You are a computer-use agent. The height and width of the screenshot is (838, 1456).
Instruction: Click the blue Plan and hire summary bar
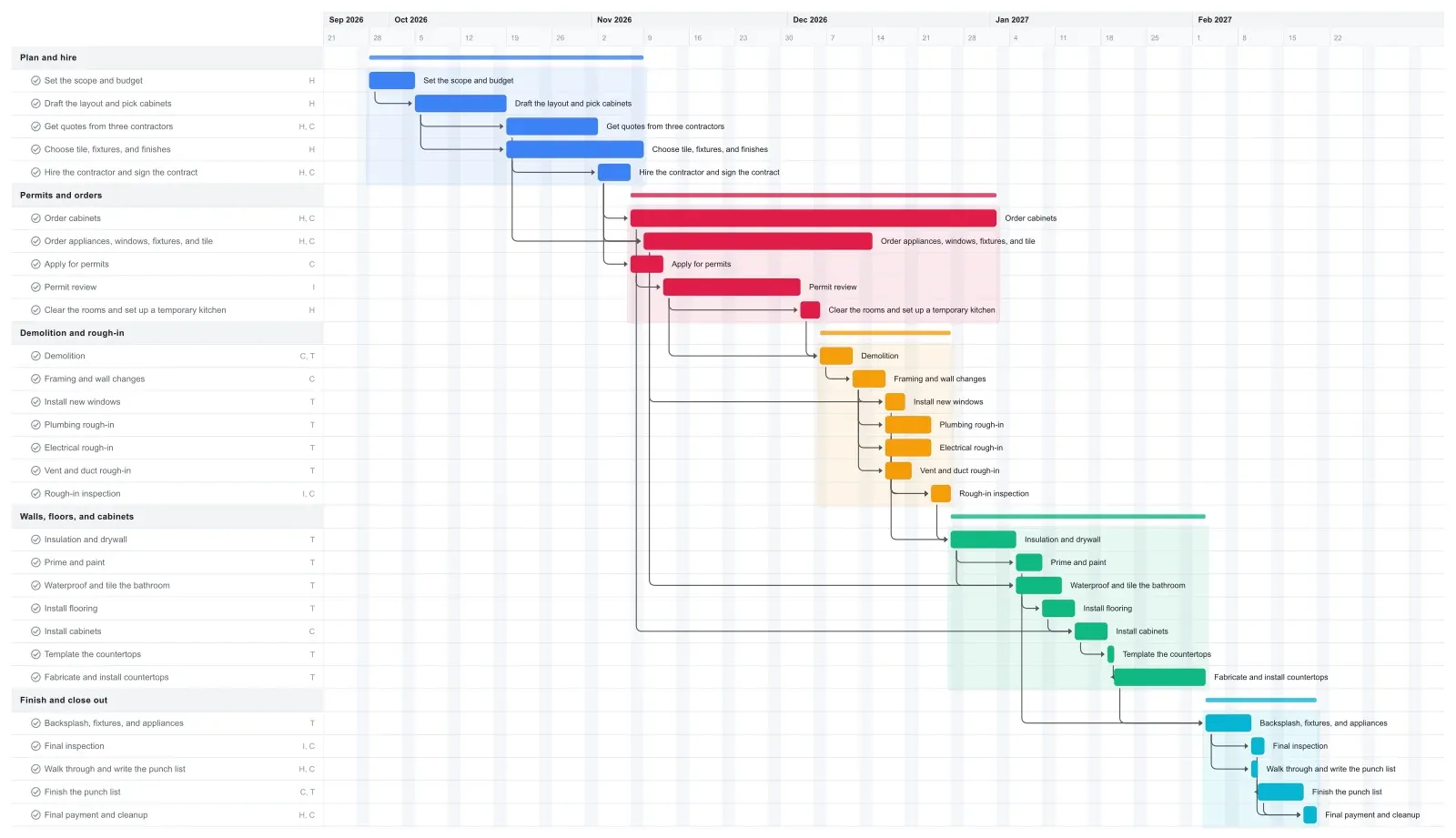coord(506,57)
